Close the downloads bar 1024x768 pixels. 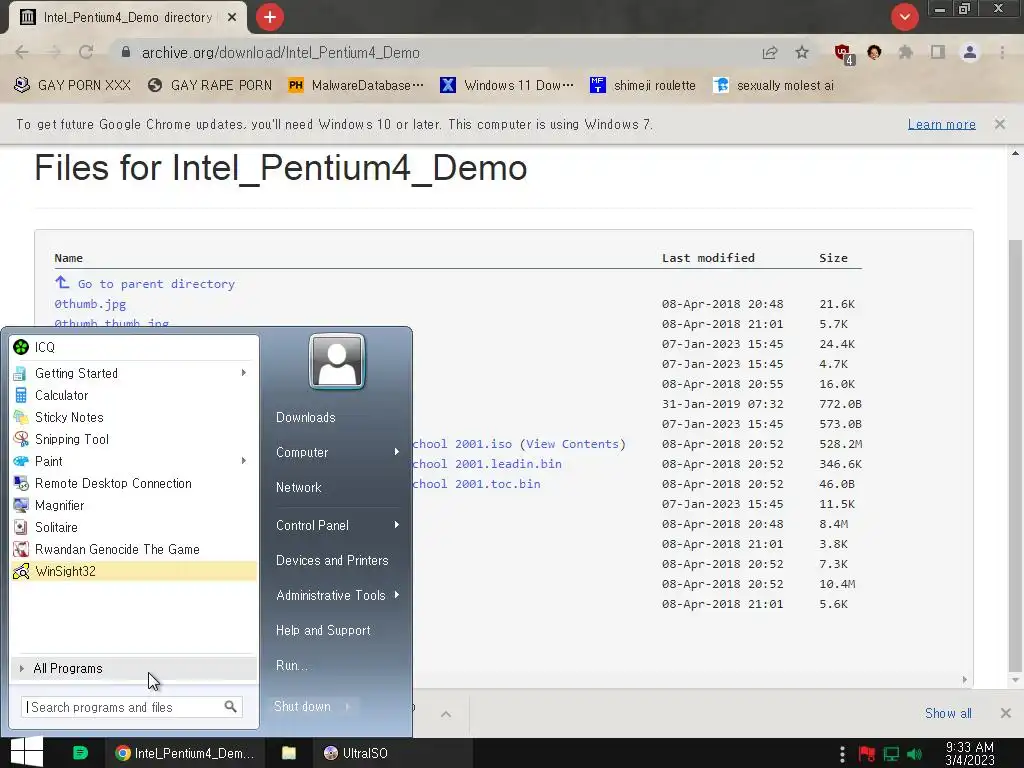click(1005, 713)
